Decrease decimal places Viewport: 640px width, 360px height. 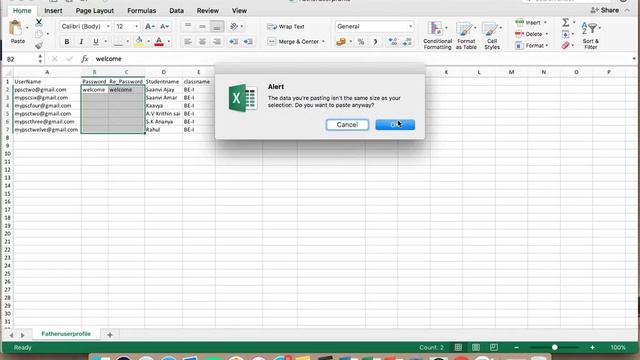pyautogui.click(x=407, y=42)
